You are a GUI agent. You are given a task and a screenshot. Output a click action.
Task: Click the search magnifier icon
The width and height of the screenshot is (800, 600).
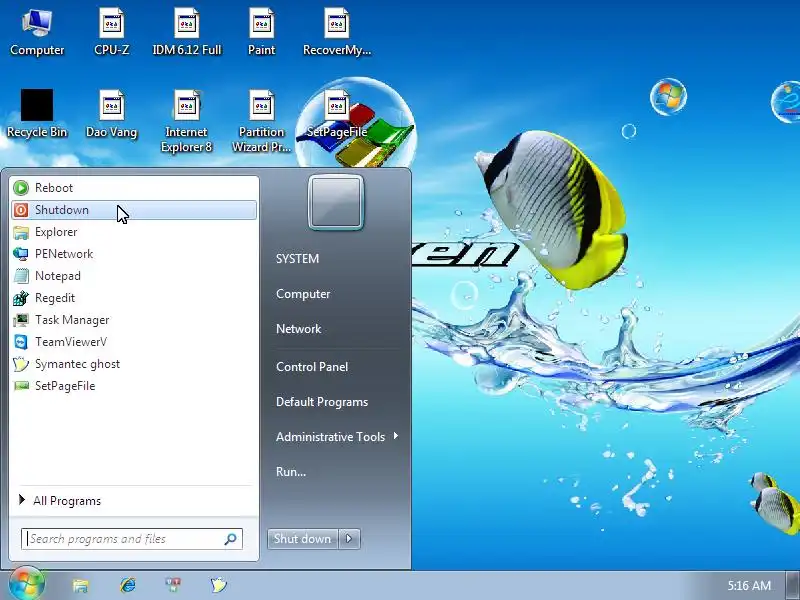coord(230,539)
